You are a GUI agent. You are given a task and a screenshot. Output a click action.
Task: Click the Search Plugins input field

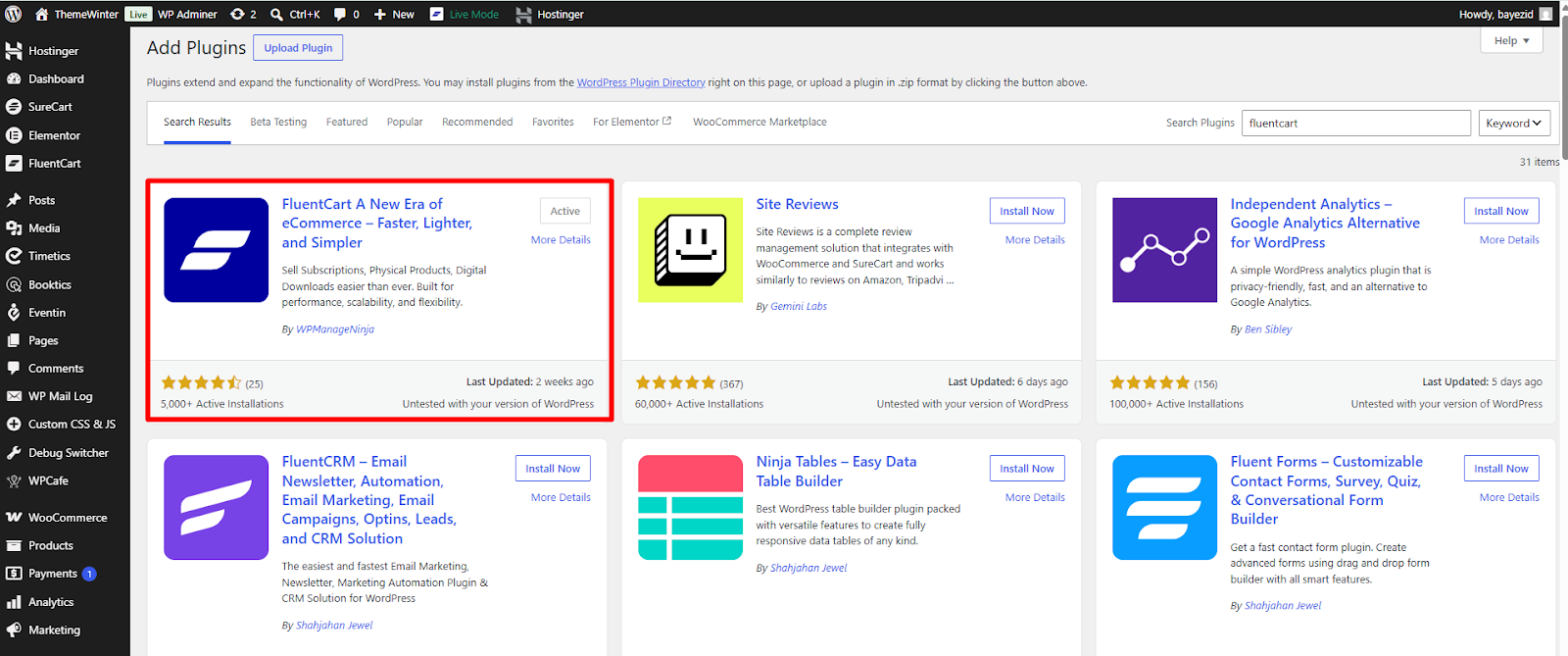click(x=1355, y=123)
